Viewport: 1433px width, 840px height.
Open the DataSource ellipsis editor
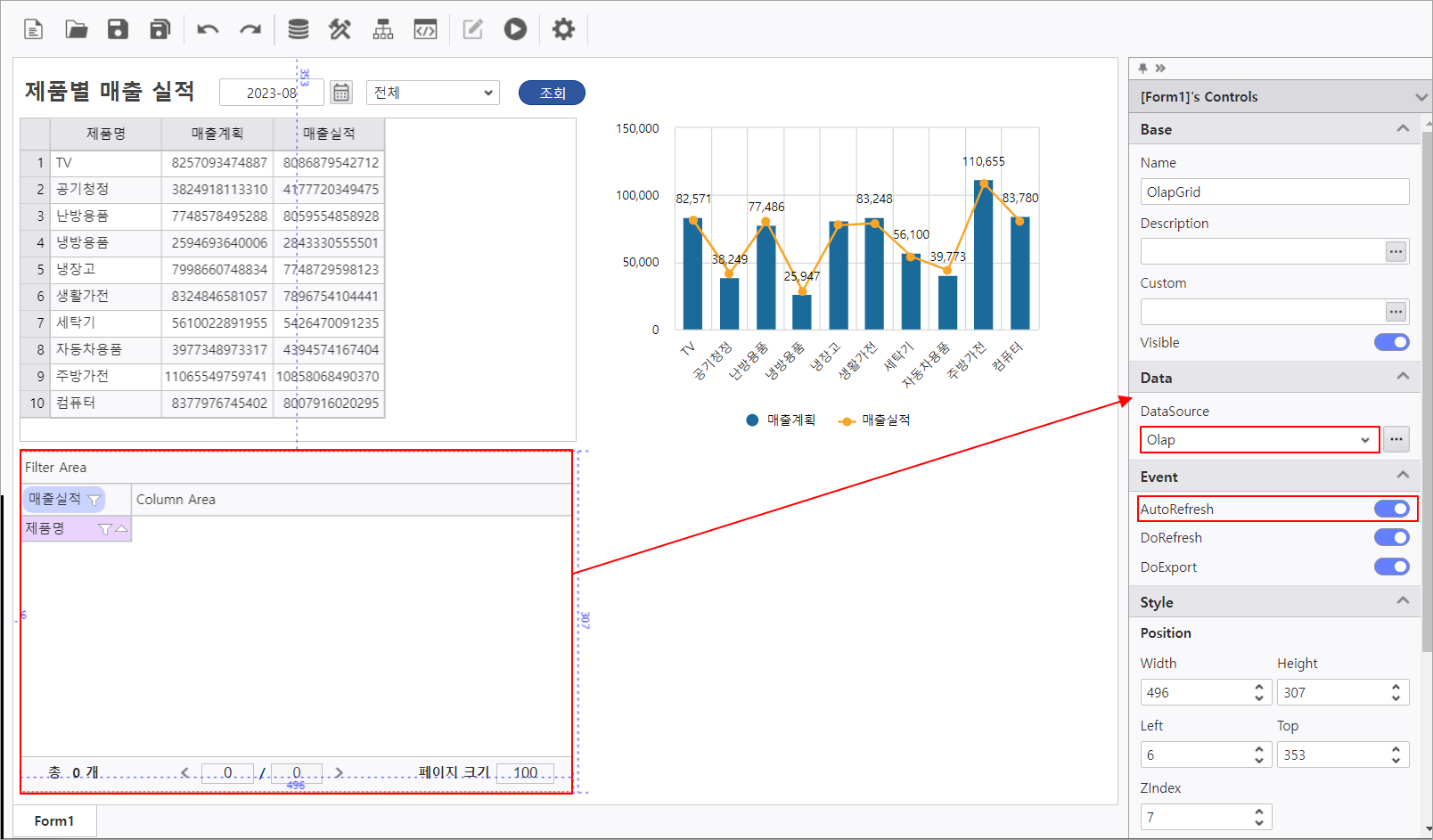point(1396,439)
